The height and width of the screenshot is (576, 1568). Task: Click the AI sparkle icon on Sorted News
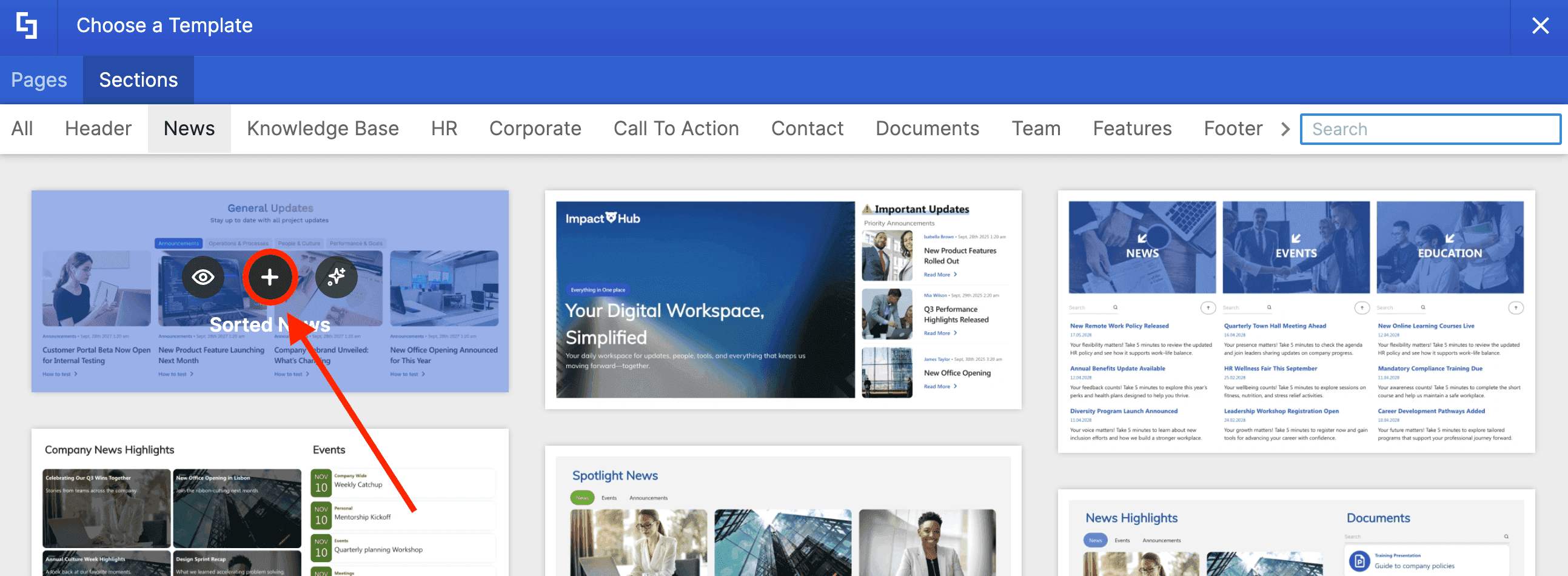pyautogui.click(x=337, y=278)
